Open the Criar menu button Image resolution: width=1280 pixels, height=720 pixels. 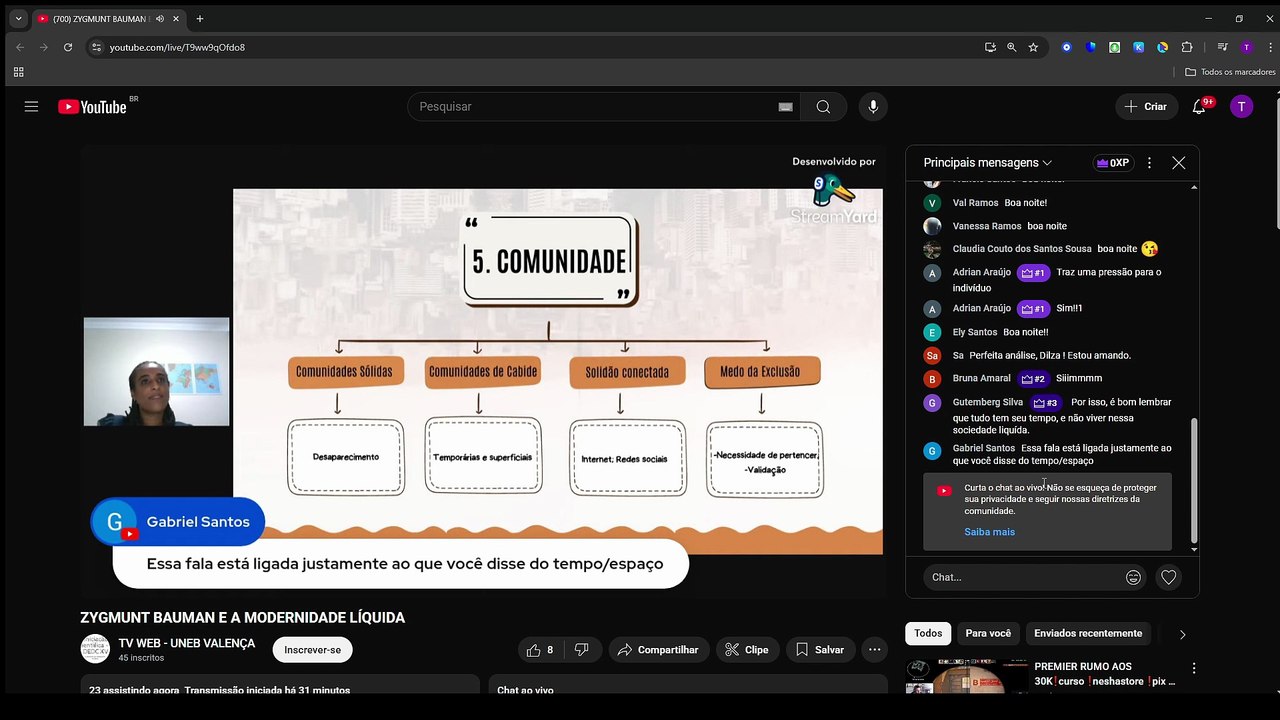tap(1146, 107)
